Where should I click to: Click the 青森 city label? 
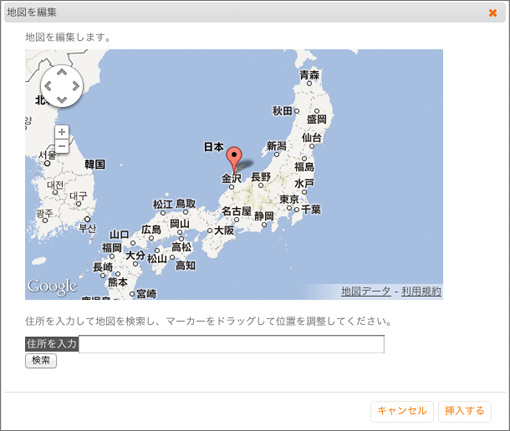[x=309, y=75]
